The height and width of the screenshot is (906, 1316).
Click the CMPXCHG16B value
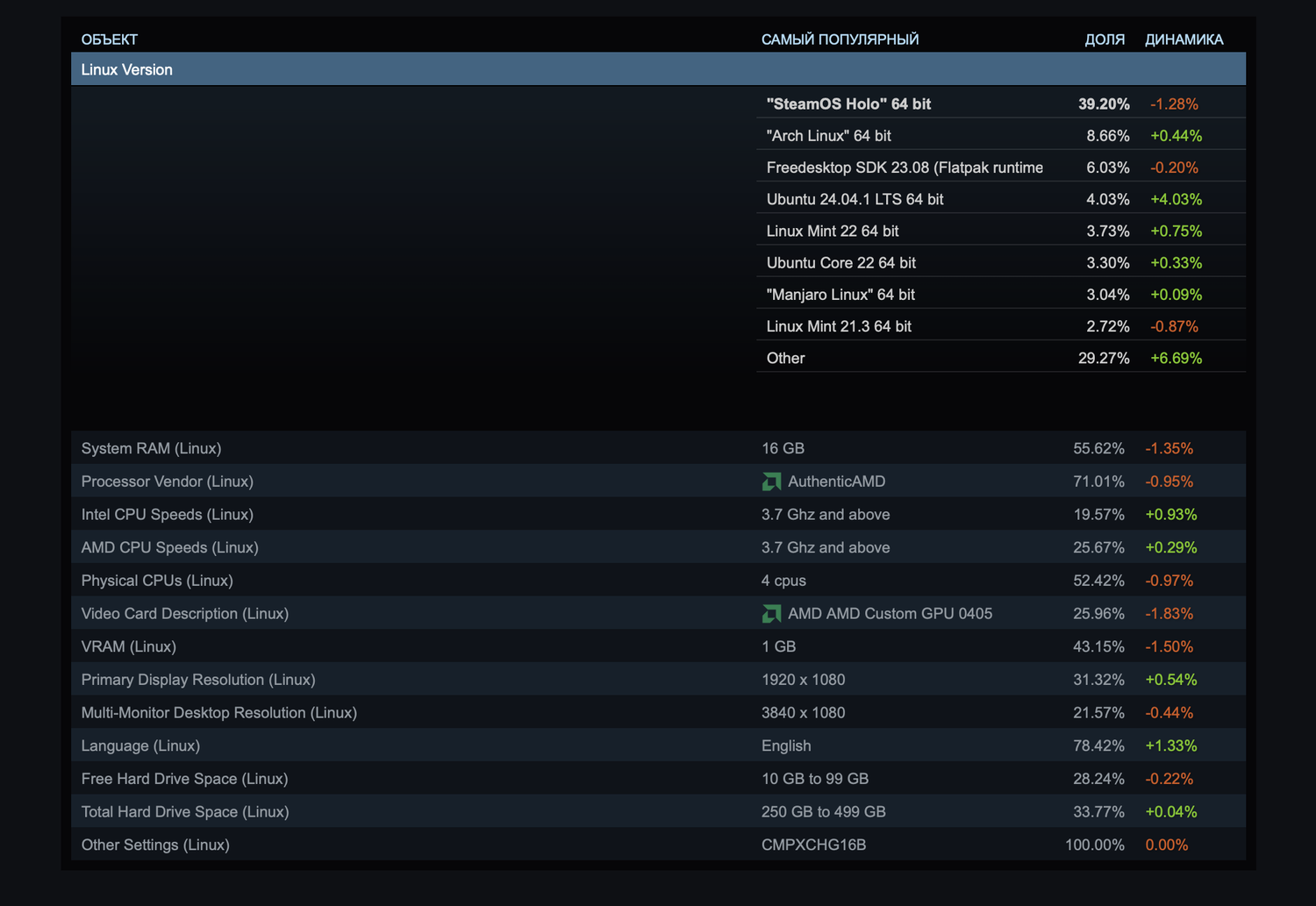click(814, 845)
